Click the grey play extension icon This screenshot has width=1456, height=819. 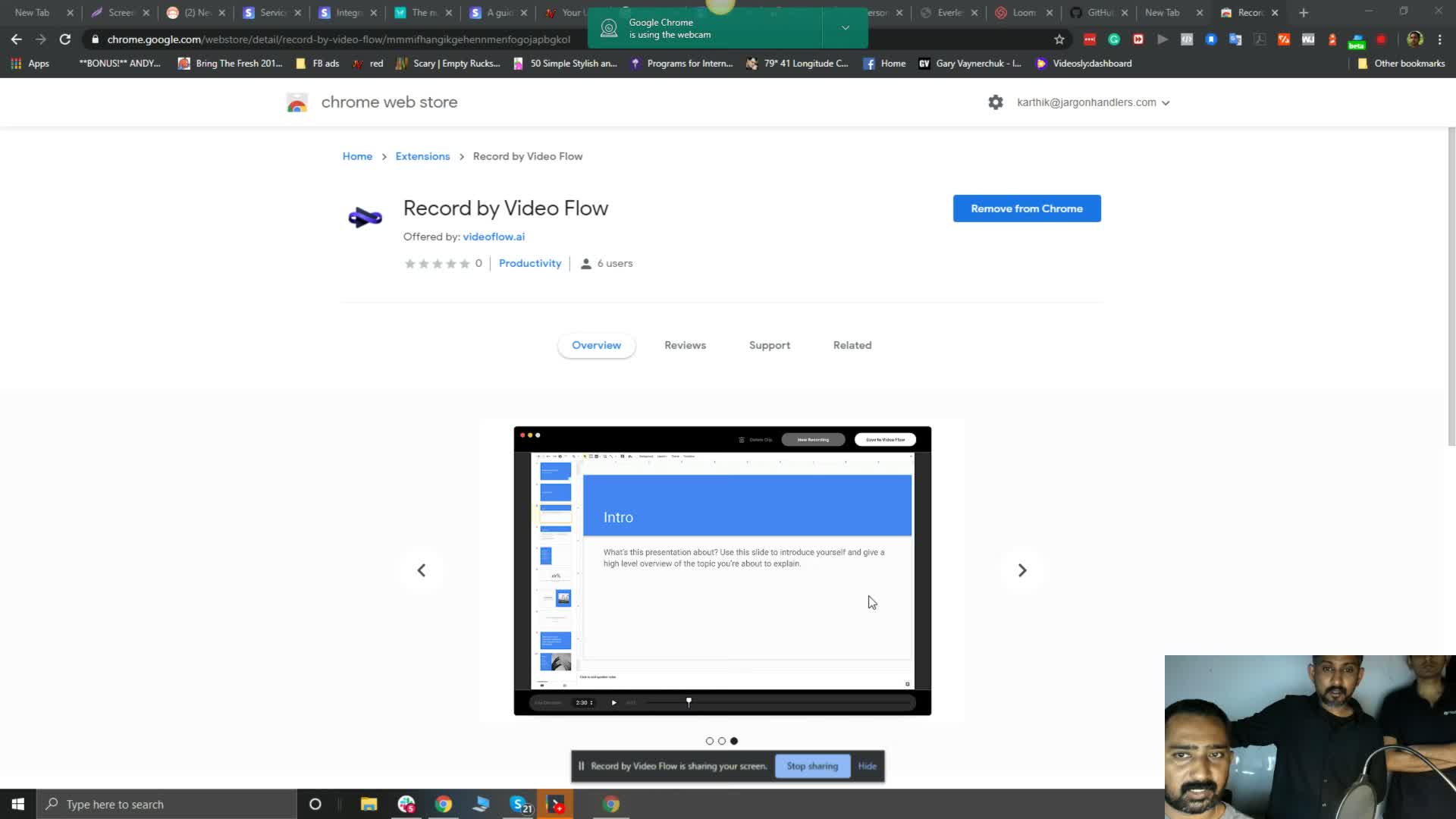1163,39
